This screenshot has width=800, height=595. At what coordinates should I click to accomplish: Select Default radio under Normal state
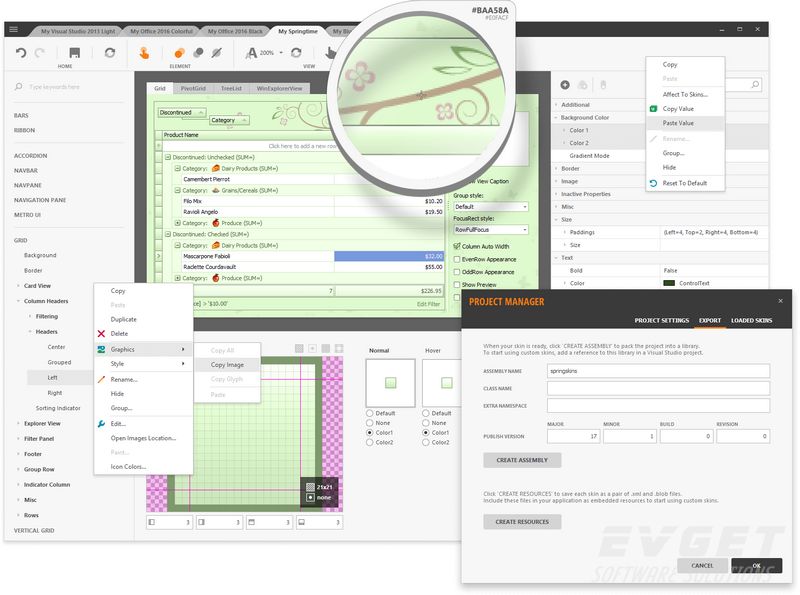coord(369,413)
